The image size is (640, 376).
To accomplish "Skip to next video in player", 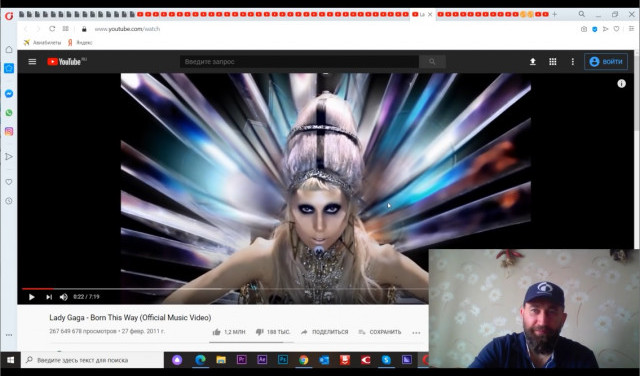I will pyautogui.click(x=49, y=297).
